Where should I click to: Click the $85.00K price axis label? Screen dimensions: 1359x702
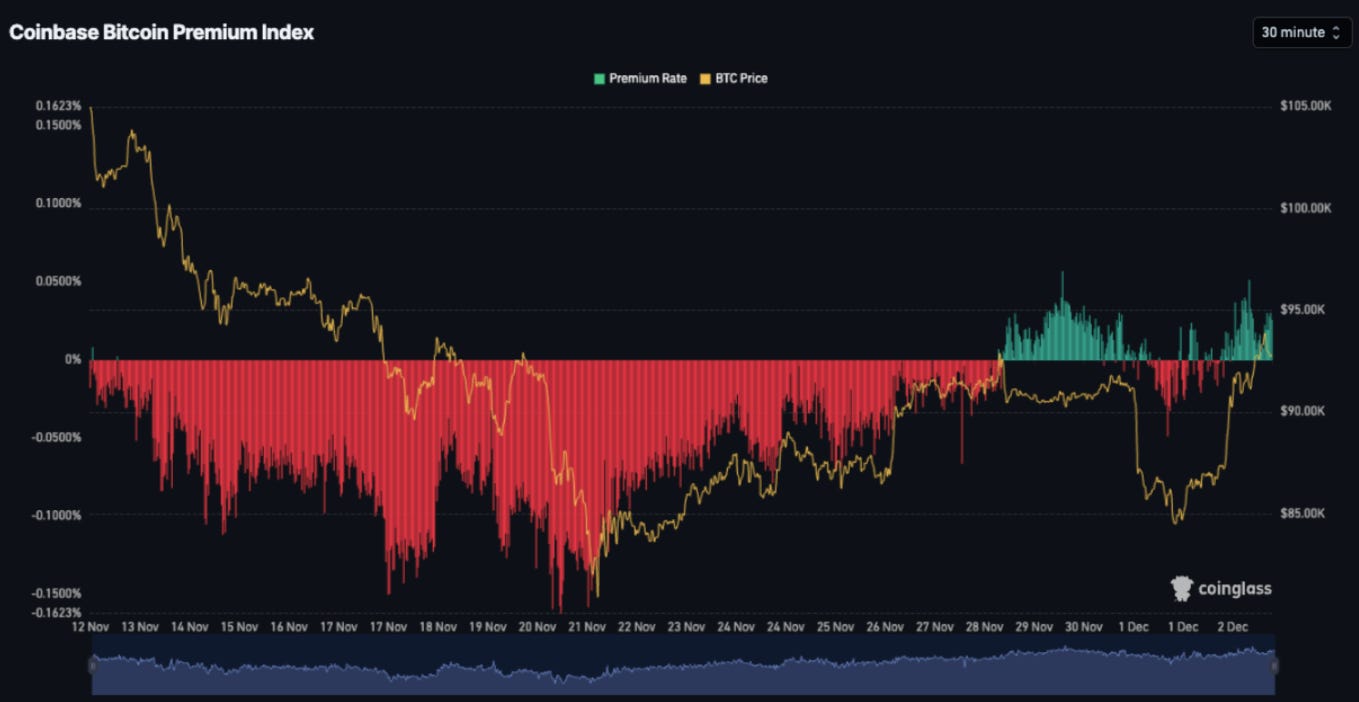(x=1303, y=513)
